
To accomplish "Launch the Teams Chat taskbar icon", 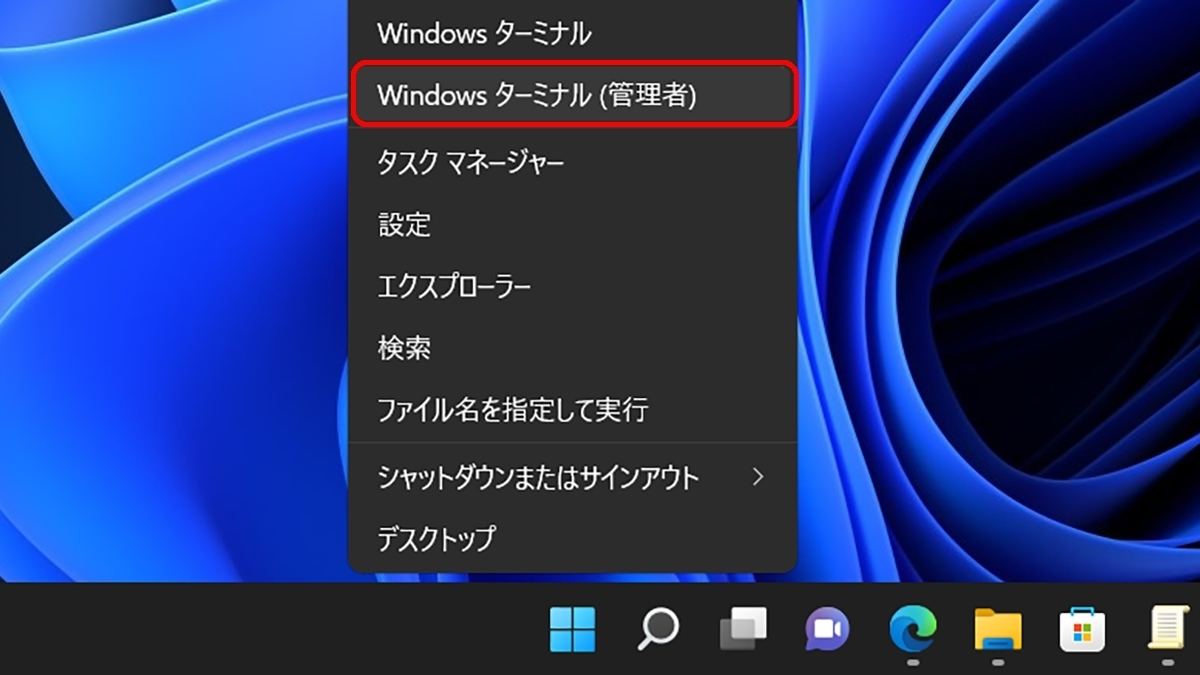I will point(828,629).
